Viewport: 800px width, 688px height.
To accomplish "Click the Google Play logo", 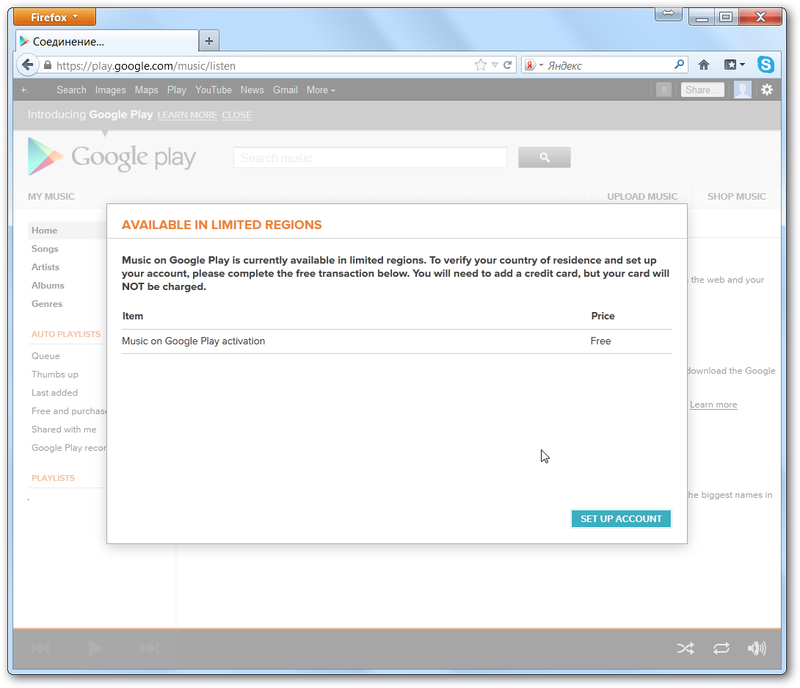I will point(111,157).
